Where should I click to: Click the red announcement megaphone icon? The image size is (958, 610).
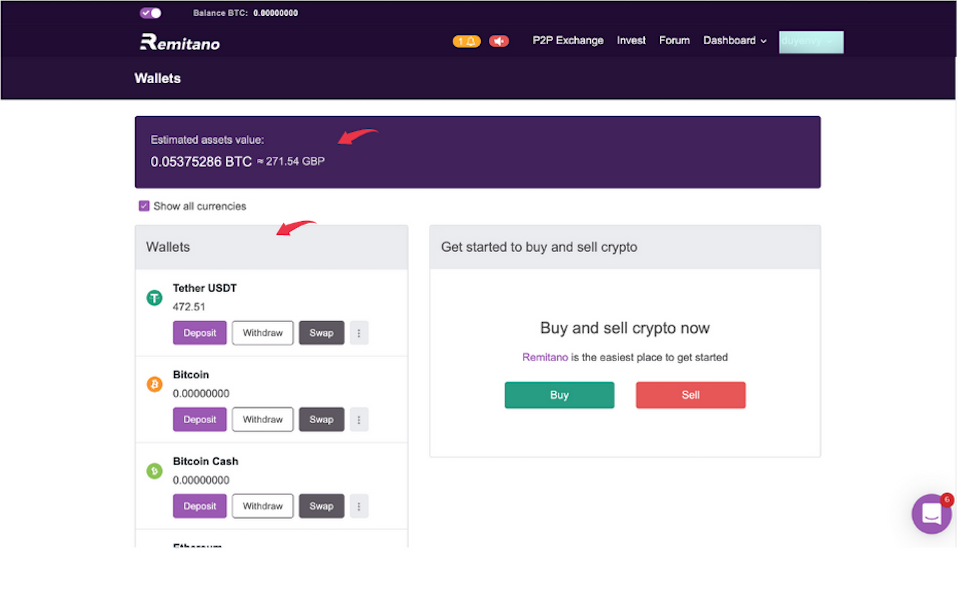pyautogui.click(x=499, y=41)
